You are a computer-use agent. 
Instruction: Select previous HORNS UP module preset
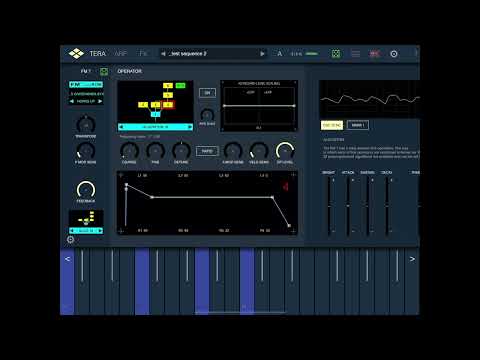(72, 101)
